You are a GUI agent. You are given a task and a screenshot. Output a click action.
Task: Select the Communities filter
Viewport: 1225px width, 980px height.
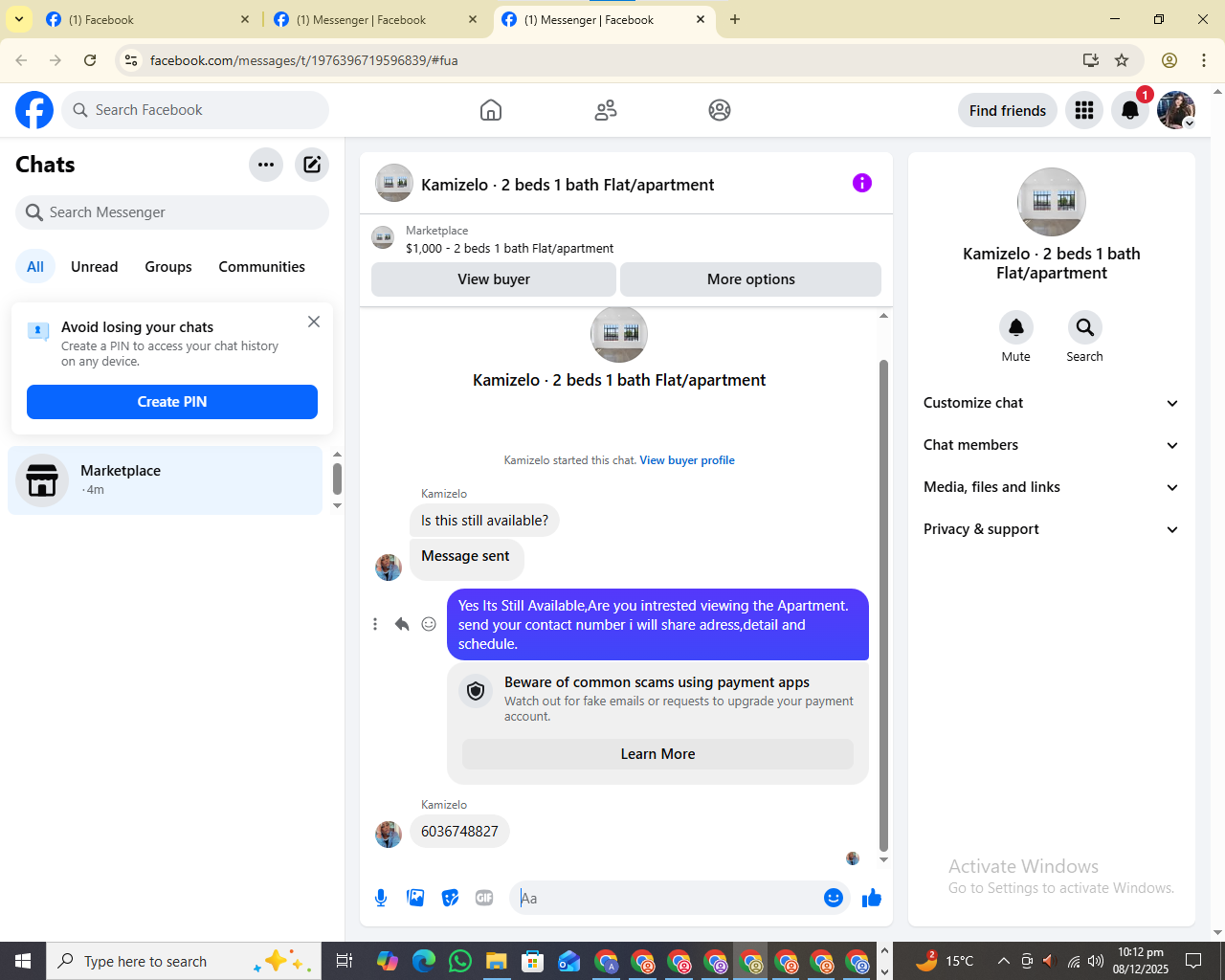262,267
